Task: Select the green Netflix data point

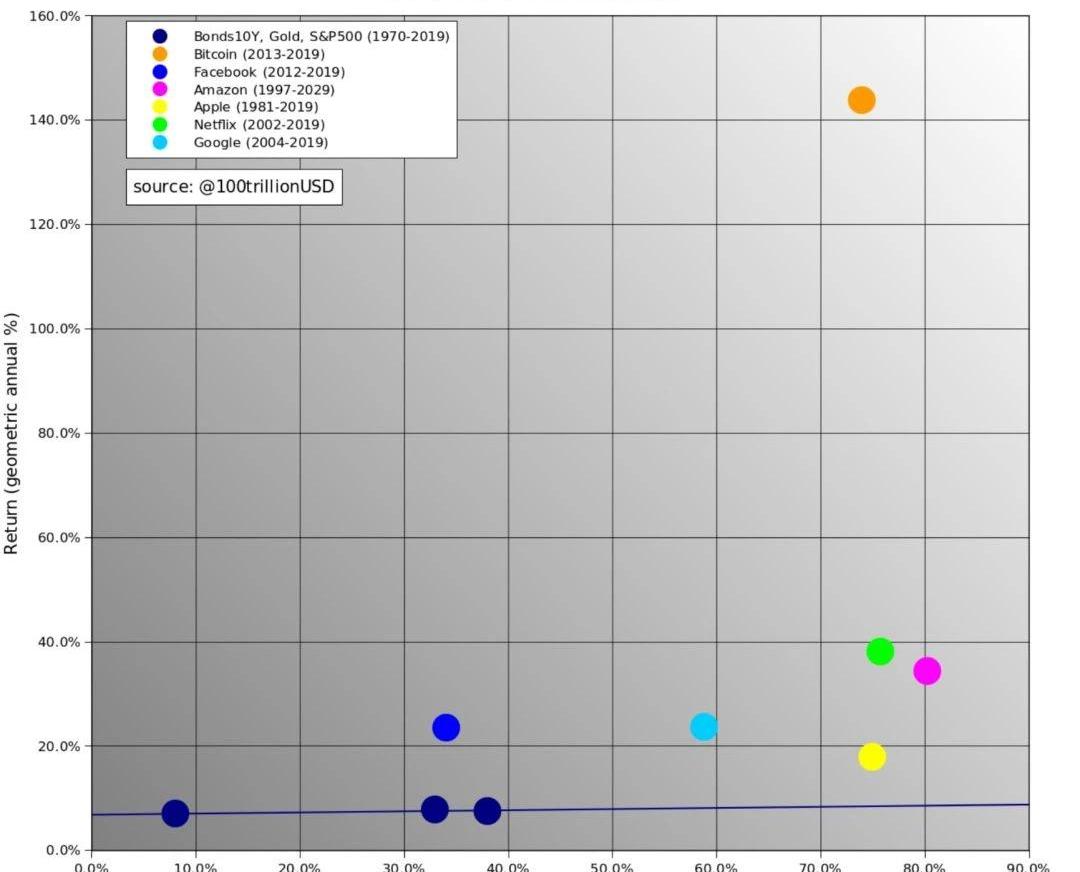Action: (x=880, y=652)
